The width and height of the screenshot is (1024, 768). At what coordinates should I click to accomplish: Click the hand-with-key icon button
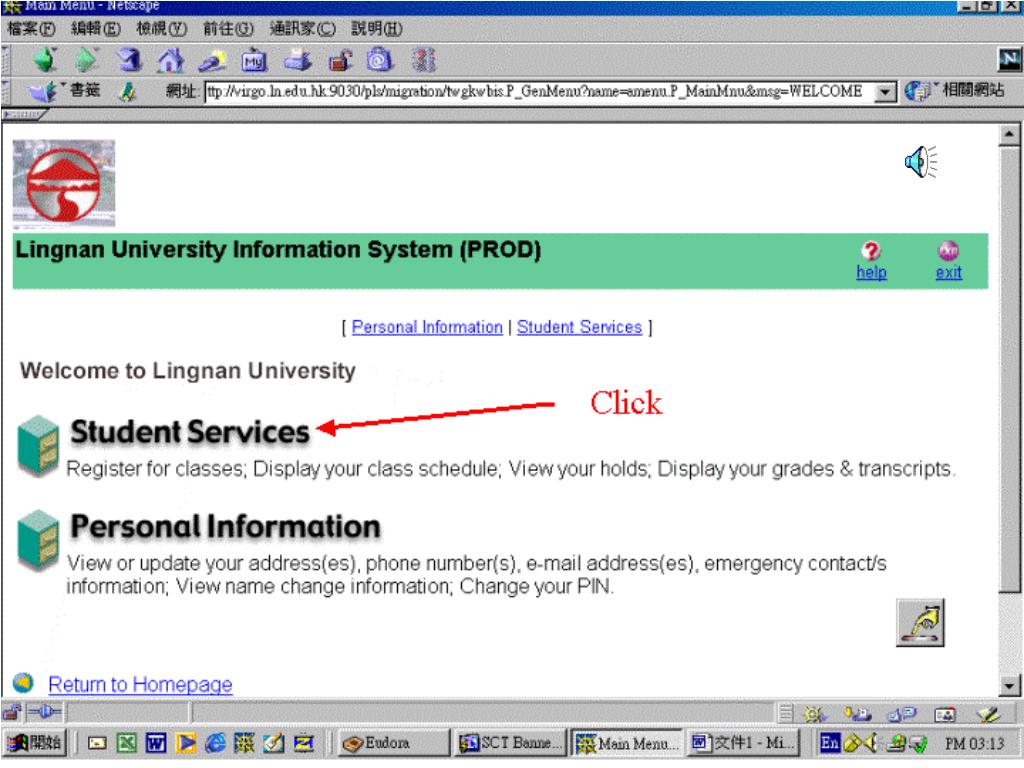[920, 623]
